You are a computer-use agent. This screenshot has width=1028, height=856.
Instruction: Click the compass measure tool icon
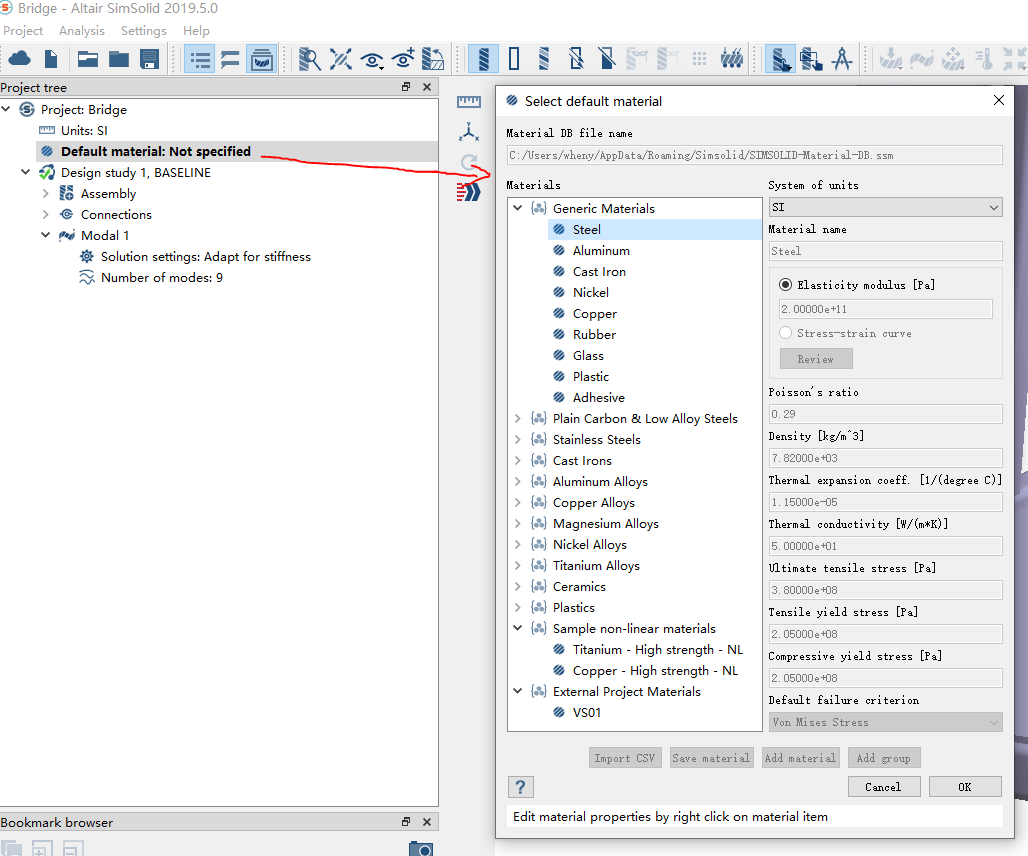tap(842, 59)
